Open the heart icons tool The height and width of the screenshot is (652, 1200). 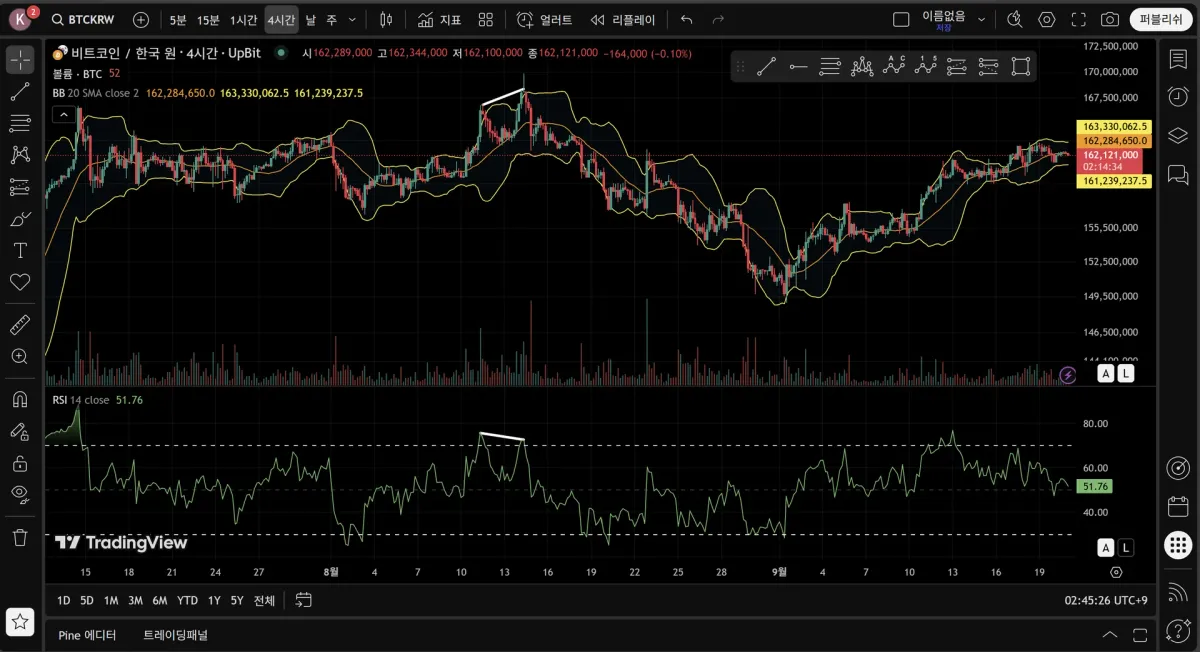pyautogui.click(x=20, y=282)
